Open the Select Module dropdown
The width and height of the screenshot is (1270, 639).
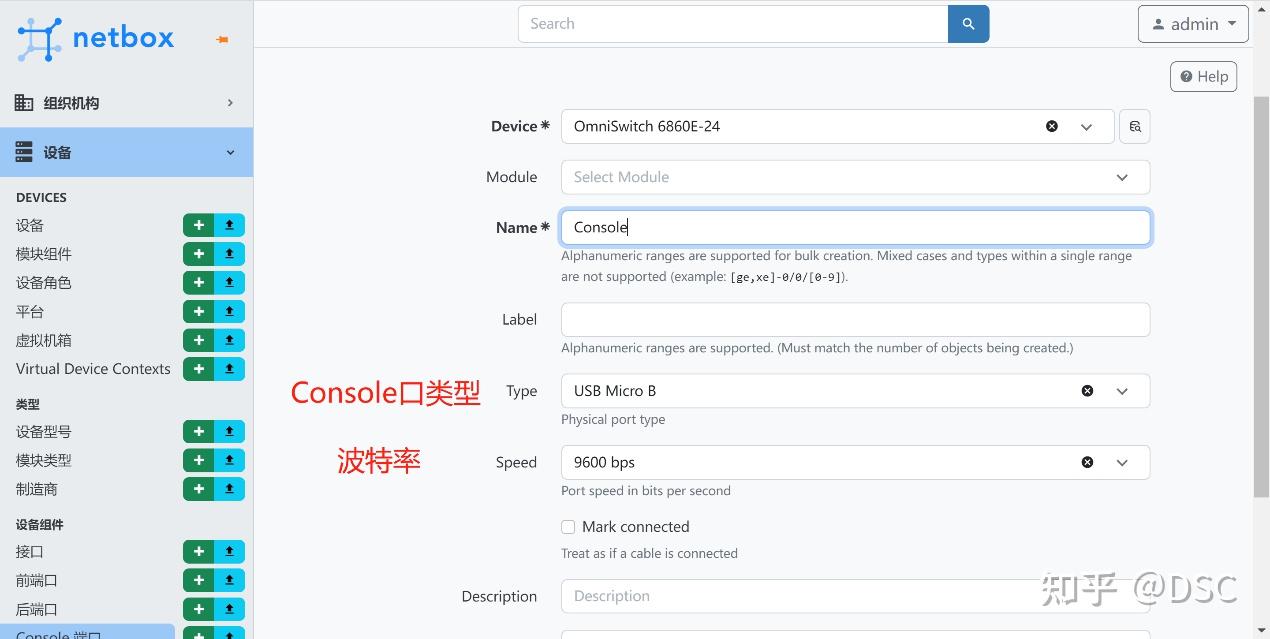855,177
